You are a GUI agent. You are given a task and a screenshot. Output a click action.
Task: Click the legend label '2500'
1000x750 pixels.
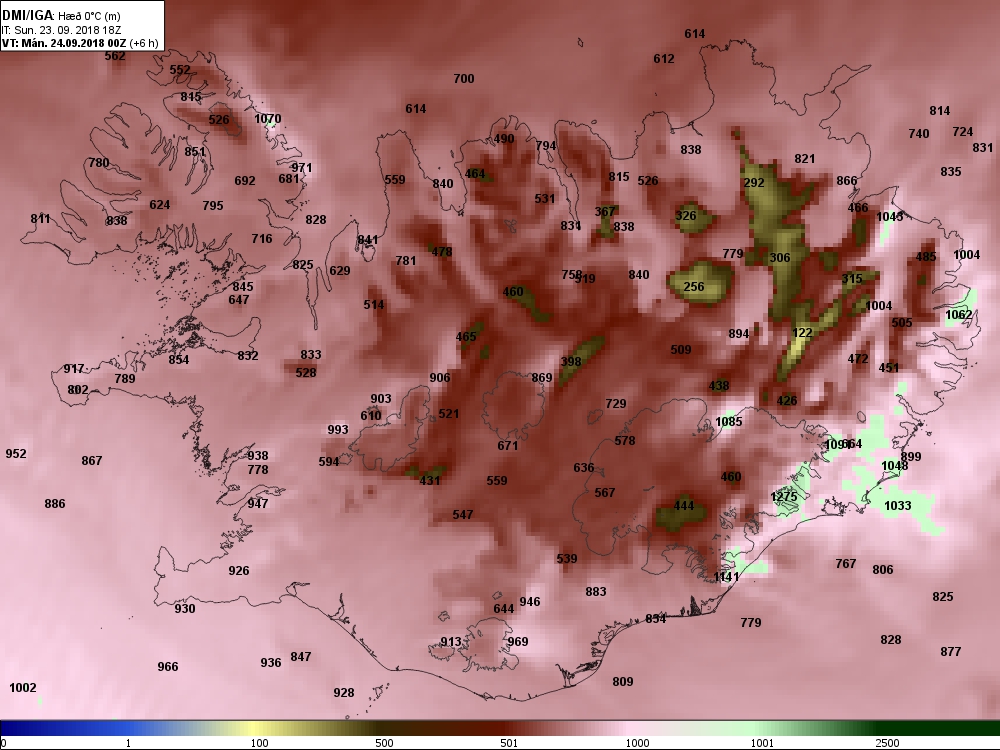point(887,743)
